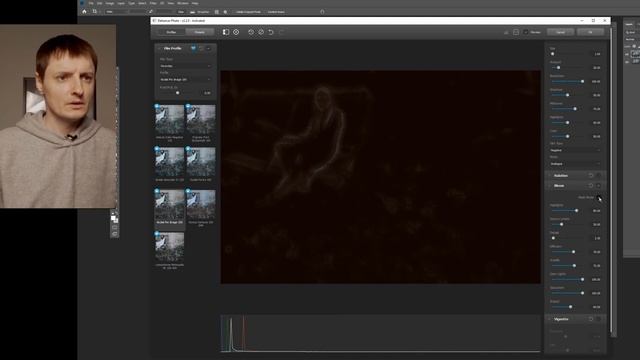Click the Push/Pull (Ev) slider

point(178,93)
